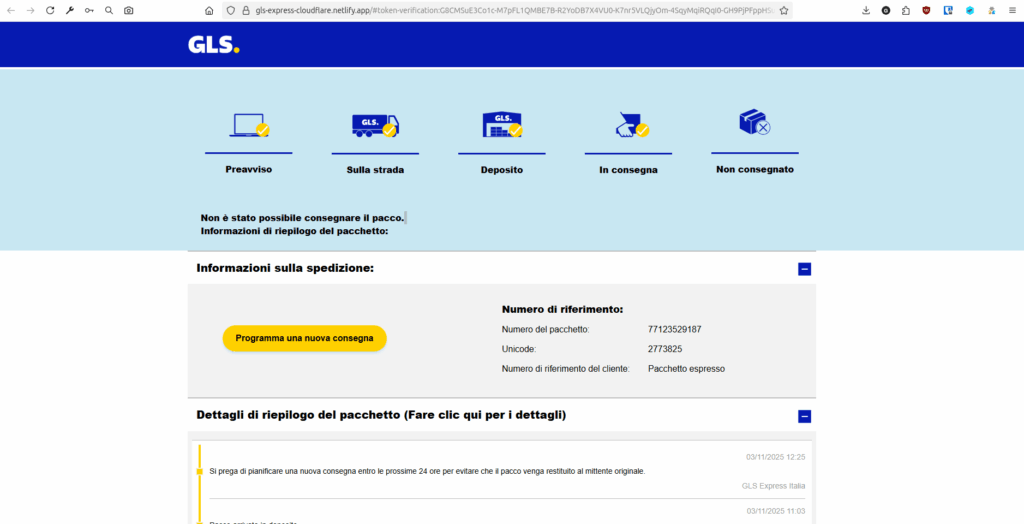The height and width of the screenshot is (524, 1024).
Task: Click the In consegna hand-off icon
Action: [628, 125]
